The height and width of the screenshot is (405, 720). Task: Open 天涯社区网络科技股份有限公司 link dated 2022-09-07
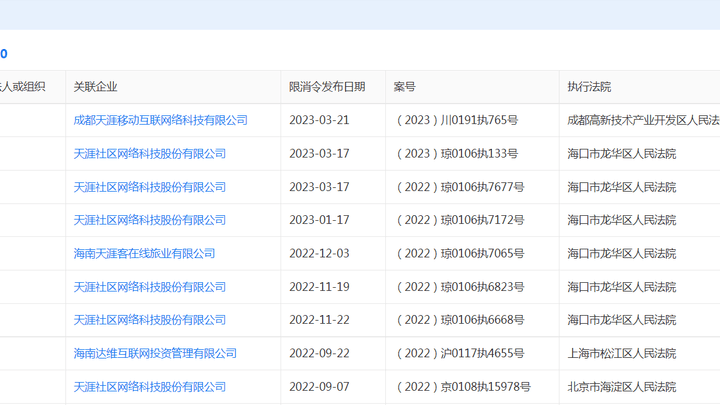click(150, 387)
